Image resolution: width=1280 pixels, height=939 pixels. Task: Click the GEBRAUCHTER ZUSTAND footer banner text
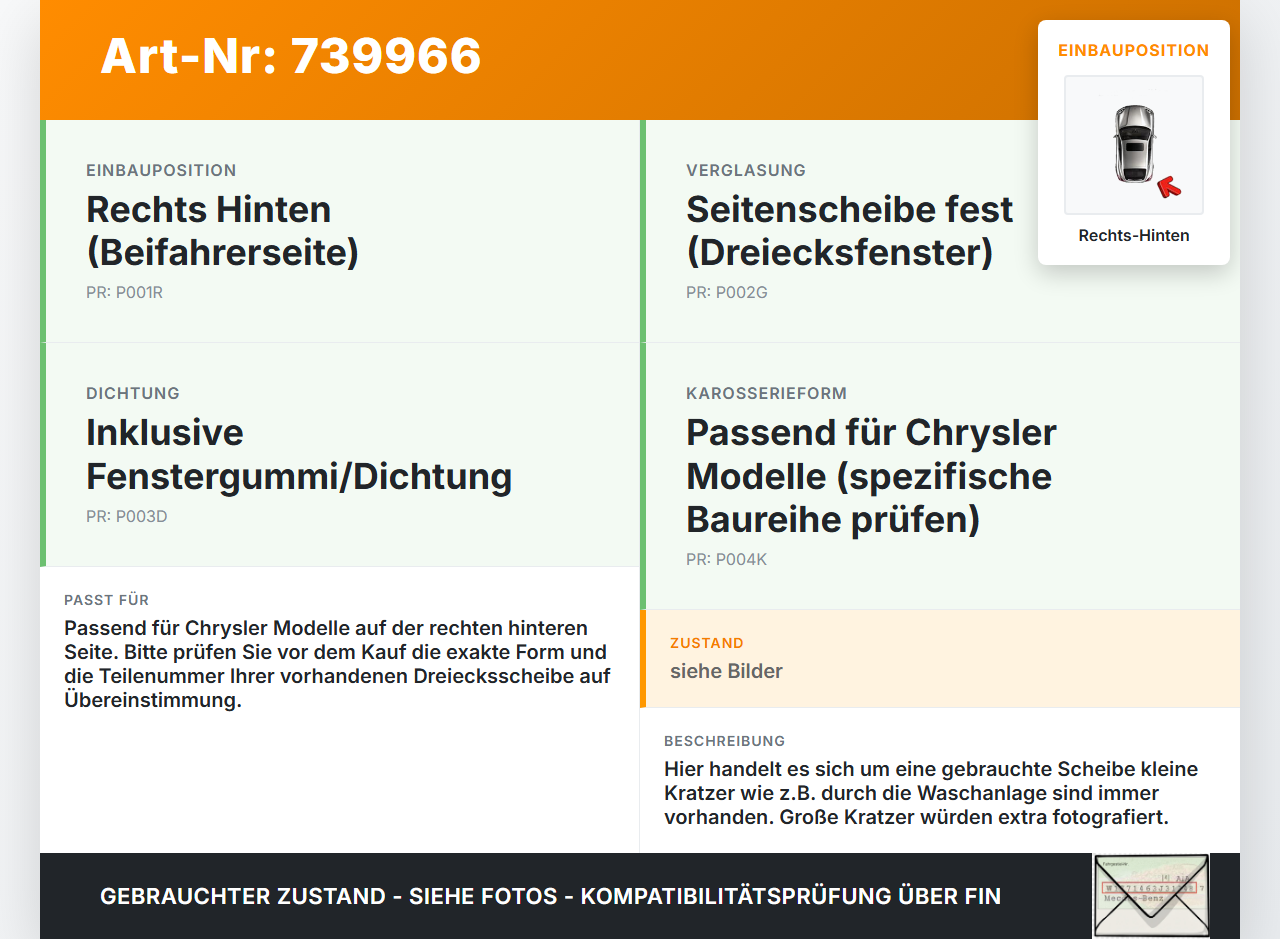point(550,896)
